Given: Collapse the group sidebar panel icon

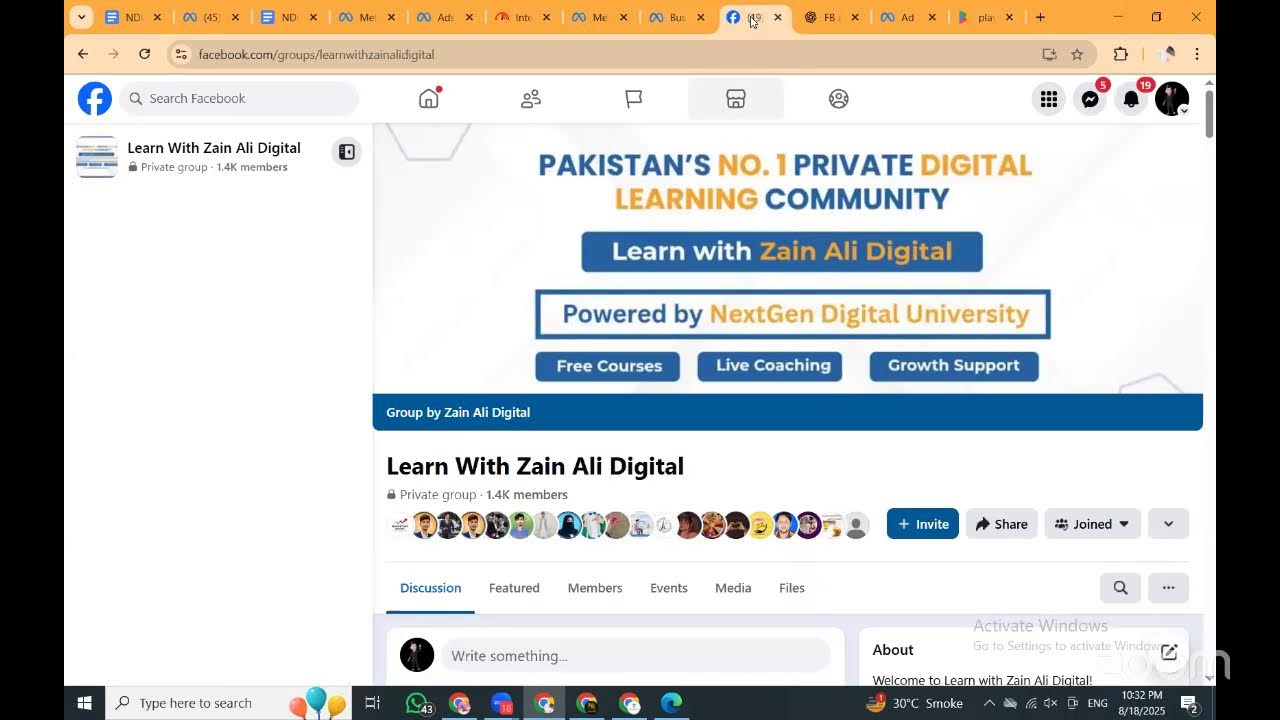Looking at the screenshot, I should pyautogui.click(x=346, y=152).
